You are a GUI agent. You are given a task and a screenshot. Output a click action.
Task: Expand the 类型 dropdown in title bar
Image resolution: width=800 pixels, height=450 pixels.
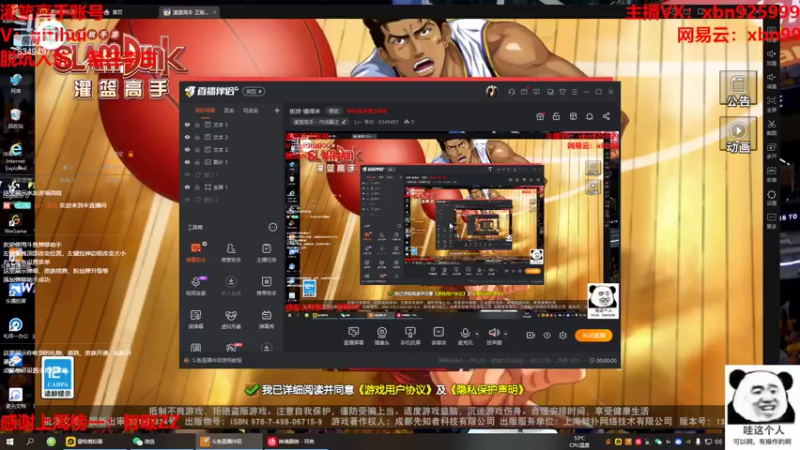coord(254,91)
